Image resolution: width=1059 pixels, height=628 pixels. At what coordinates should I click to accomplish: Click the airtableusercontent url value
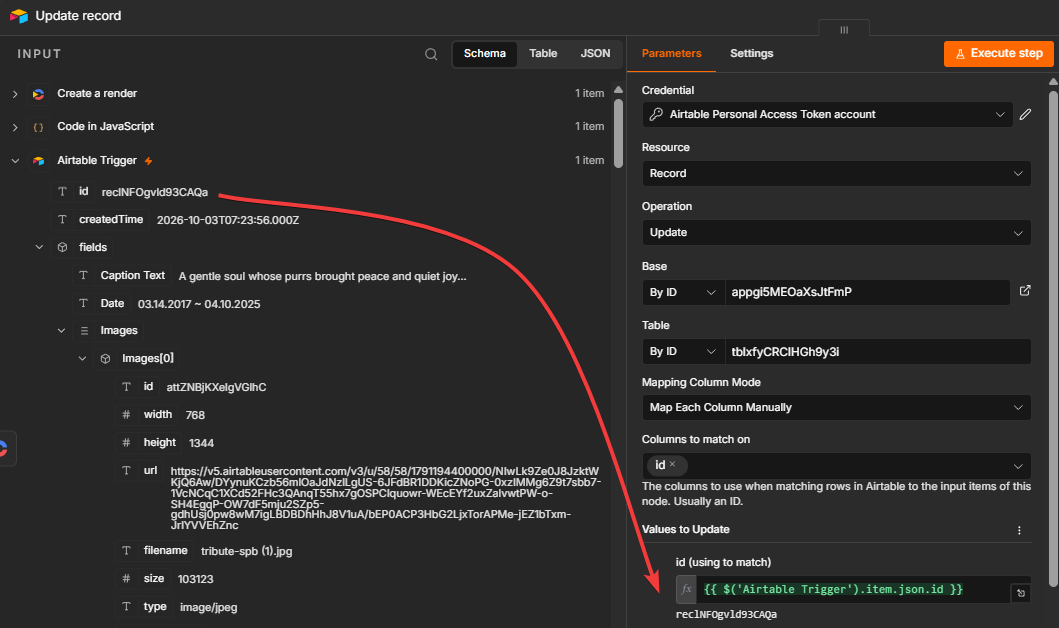385,498
